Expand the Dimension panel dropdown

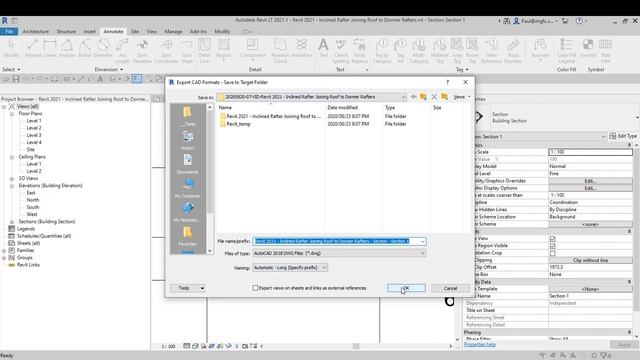109,69
